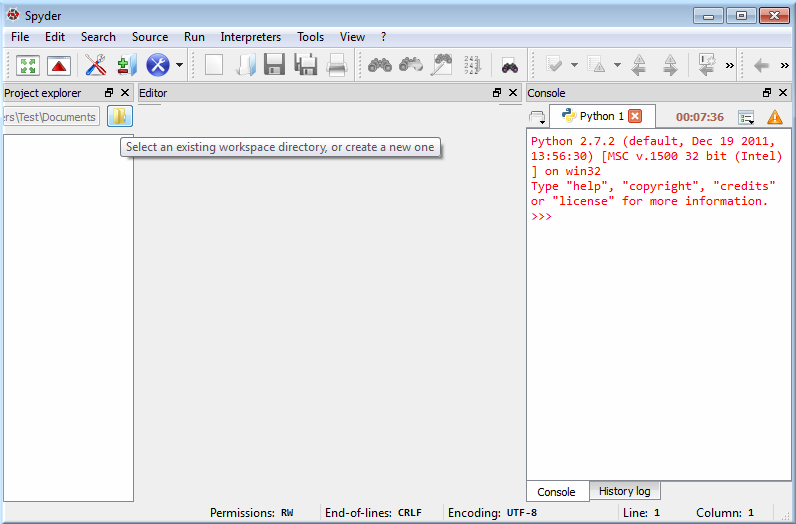Click the blue circle tools icon
The image size is (796, 524).
point(158,65)
